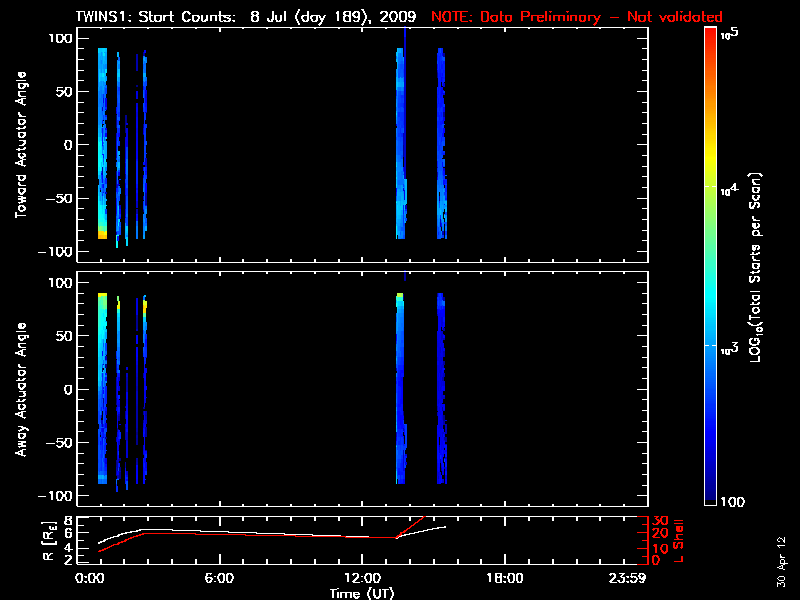
Task: Select the "Toward Actuator Angle" y-axis label
Action: point(20,146)
